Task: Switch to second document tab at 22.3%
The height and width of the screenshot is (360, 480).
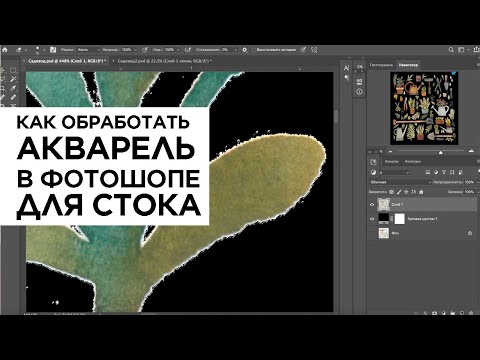Action: pyautogui.click(x=165, y=61)
